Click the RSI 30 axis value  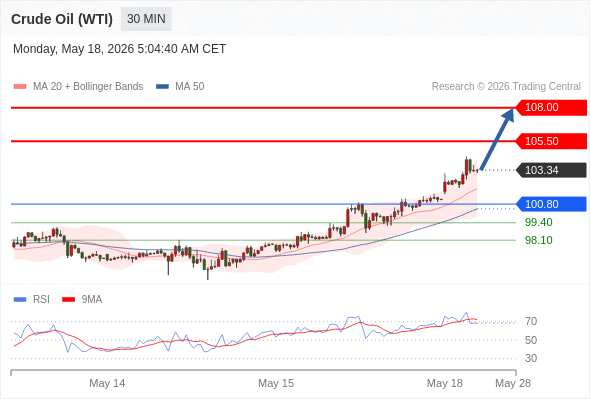[x=531, y=358]
